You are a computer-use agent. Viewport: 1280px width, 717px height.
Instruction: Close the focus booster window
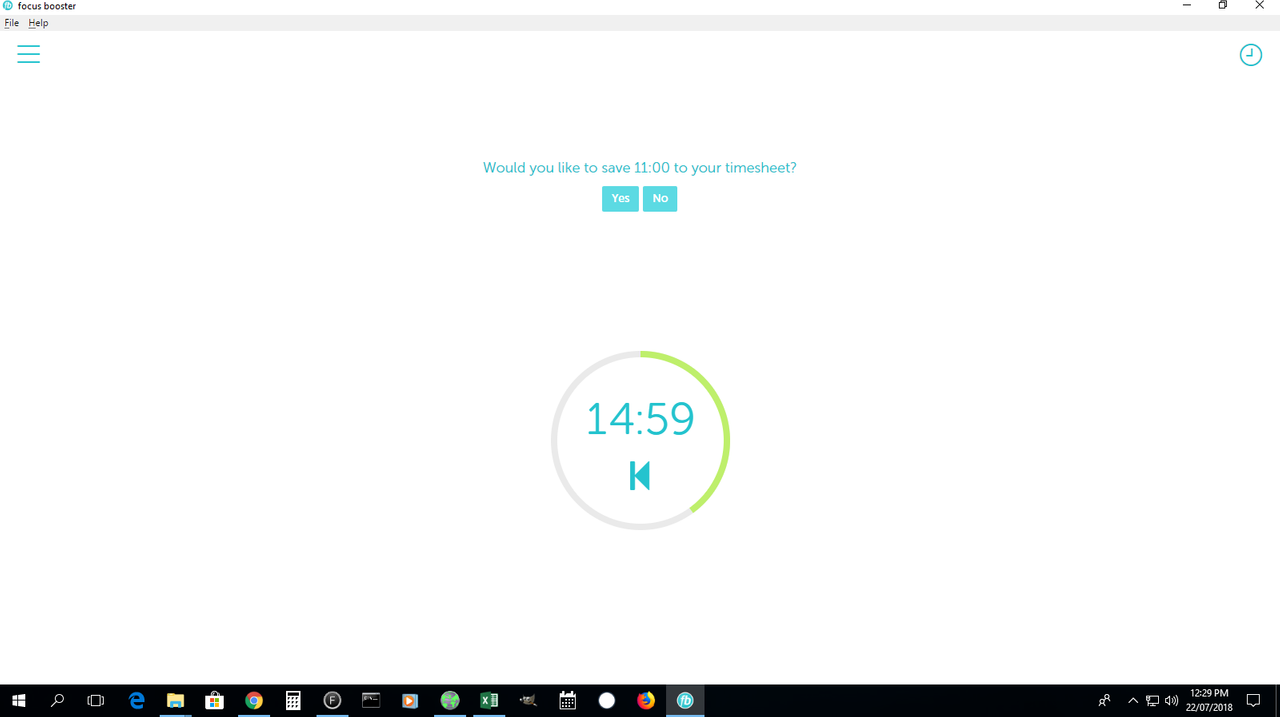1260,6
